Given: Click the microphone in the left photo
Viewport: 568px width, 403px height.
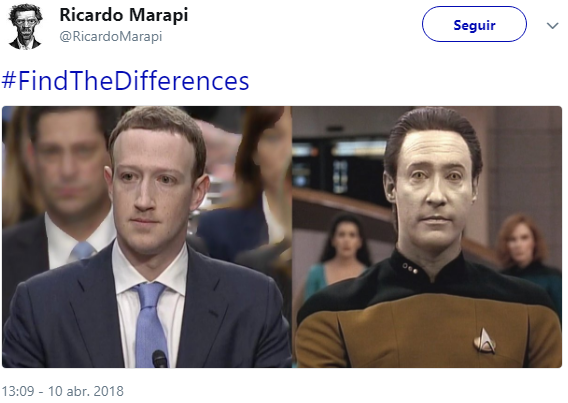Looking at the screenshot, I should pyautogui.click(x=159, y=358).
